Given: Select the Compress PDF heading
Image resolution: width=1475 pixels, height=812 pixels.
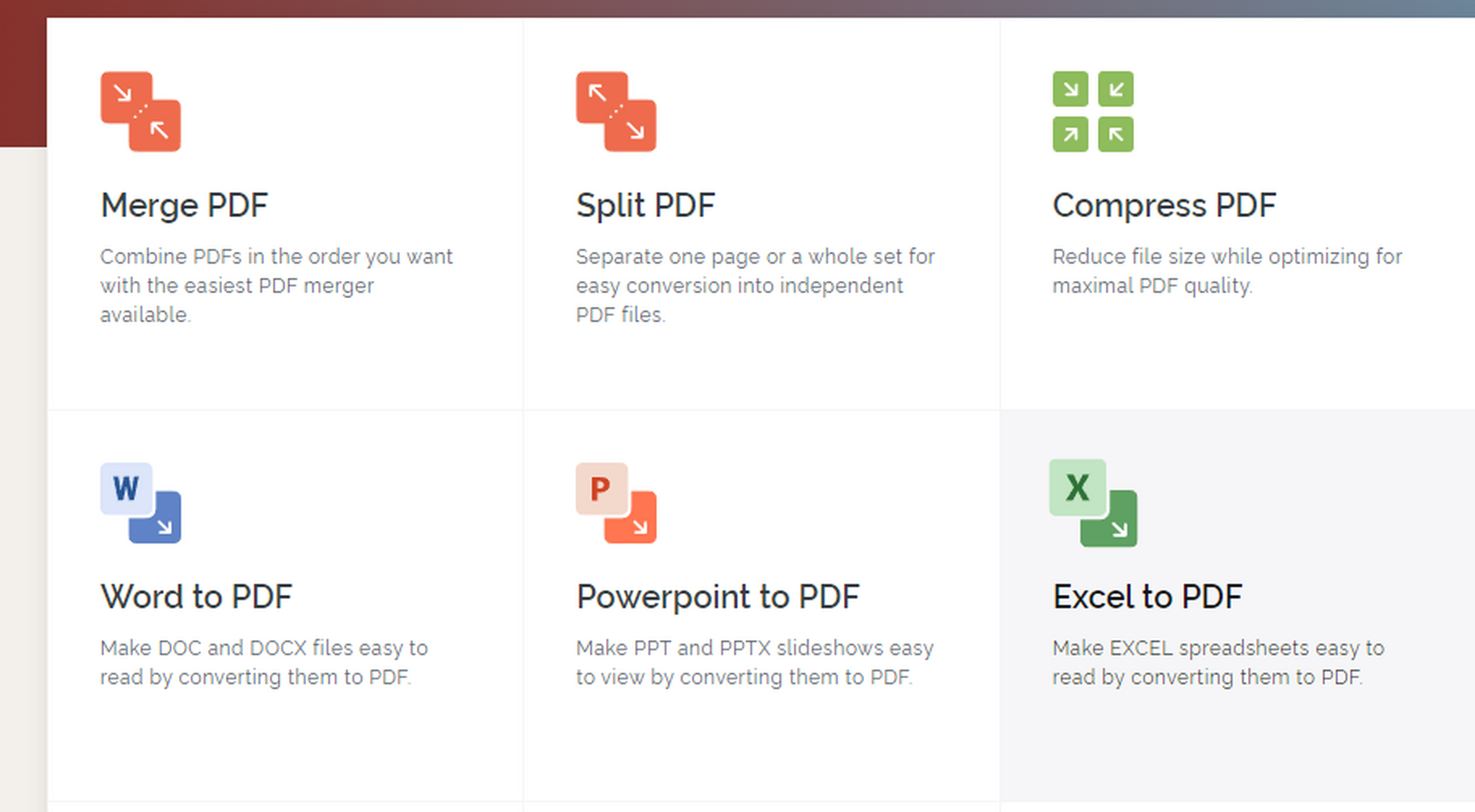Looking at the screenshot, I should [1164, 206].
